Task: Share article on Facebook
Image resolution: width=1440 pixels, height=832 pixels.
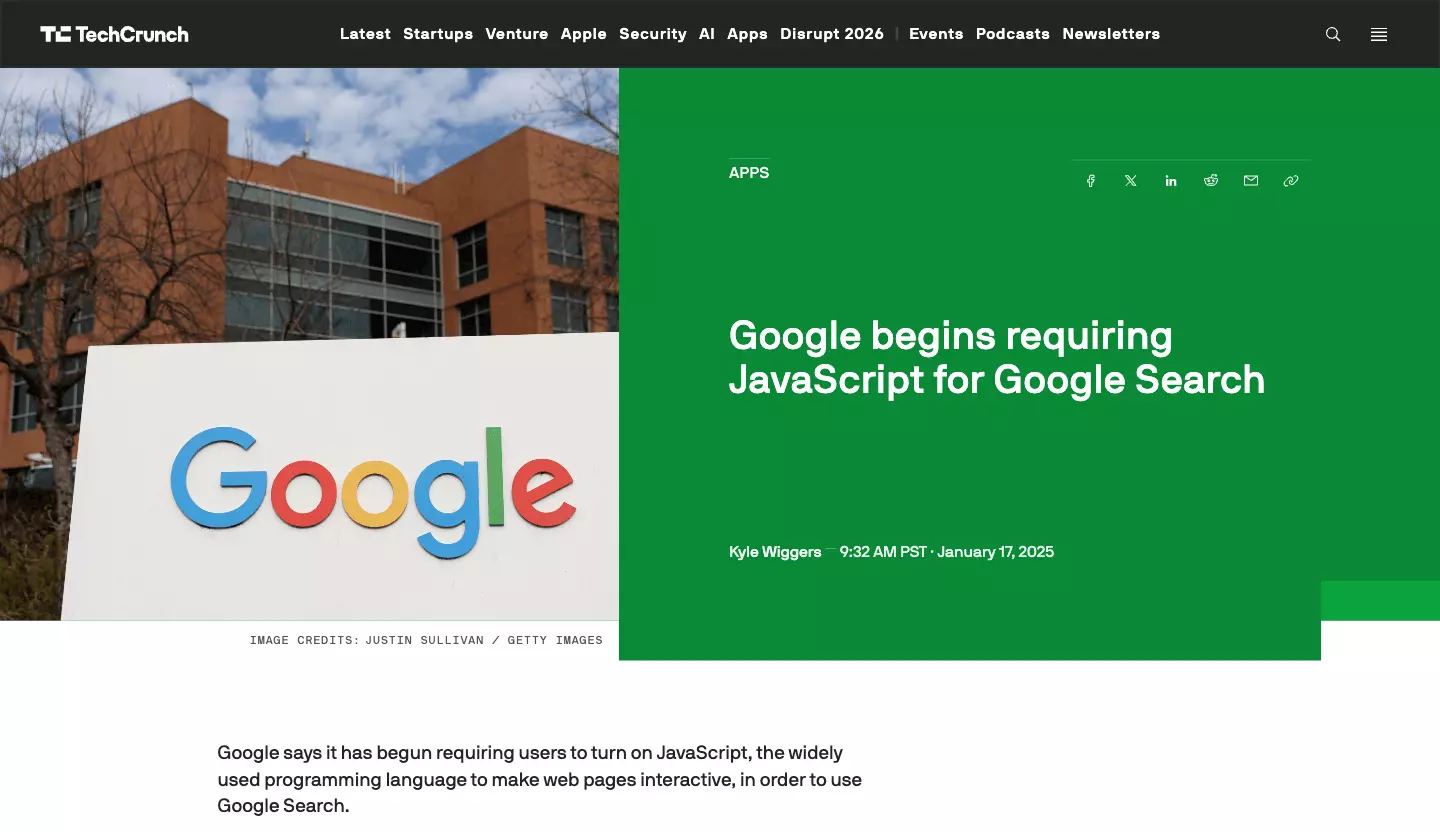Action: pos(1091,181)
